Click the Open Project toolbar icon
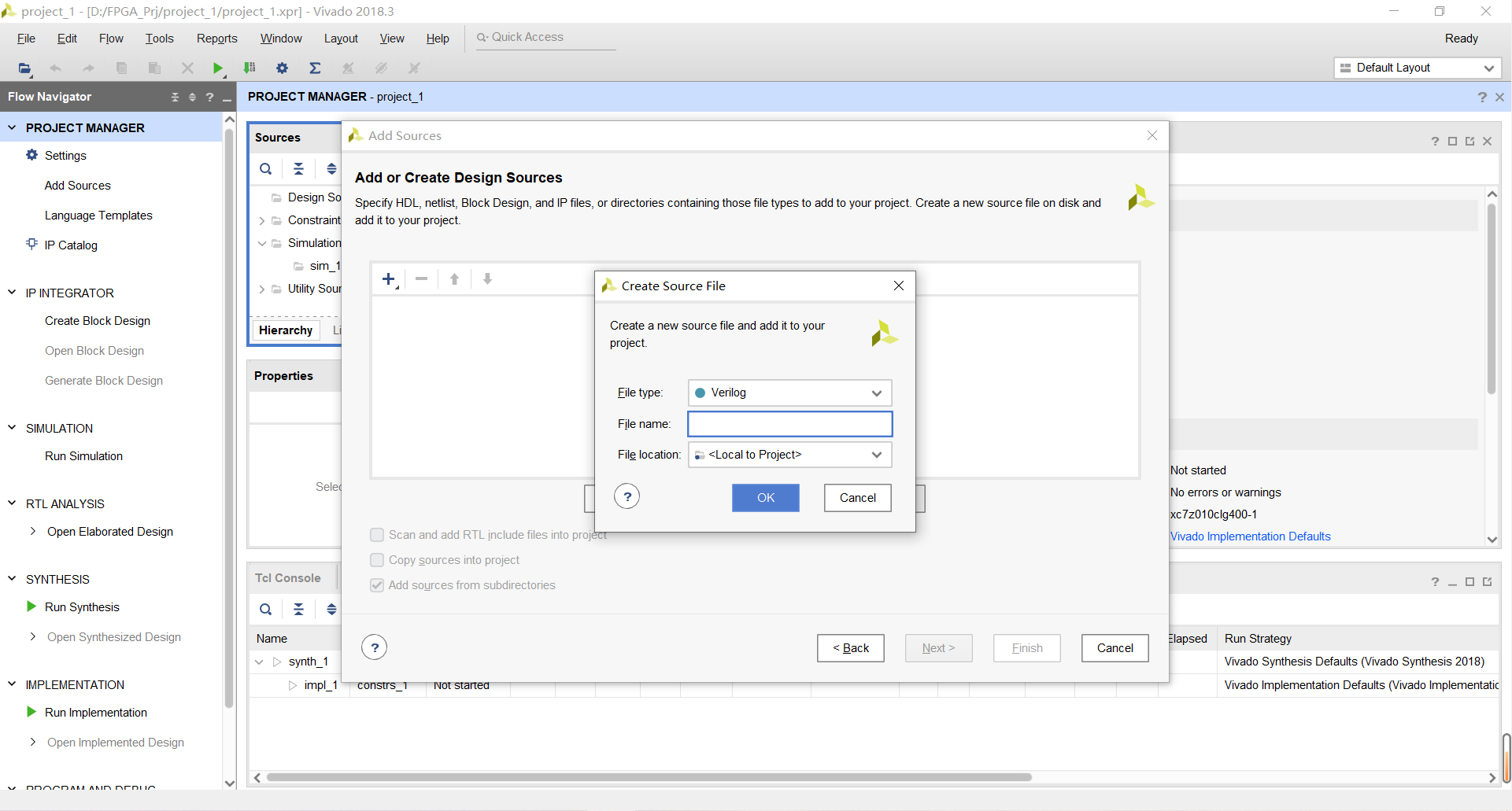1512x811 pixels. (25, 68)
